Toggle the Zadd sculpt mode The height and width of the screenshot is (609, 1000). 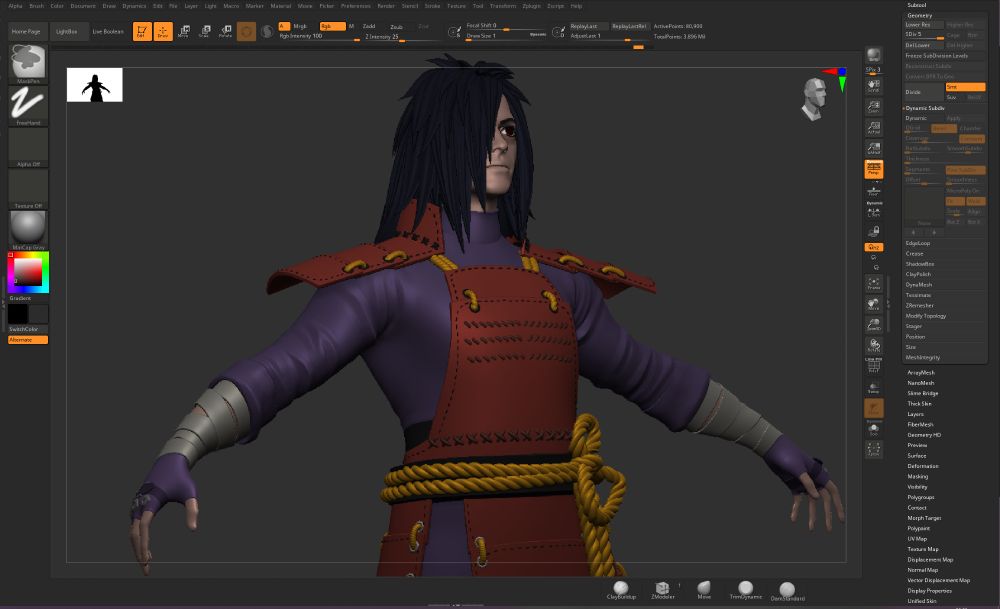[369, 26]
